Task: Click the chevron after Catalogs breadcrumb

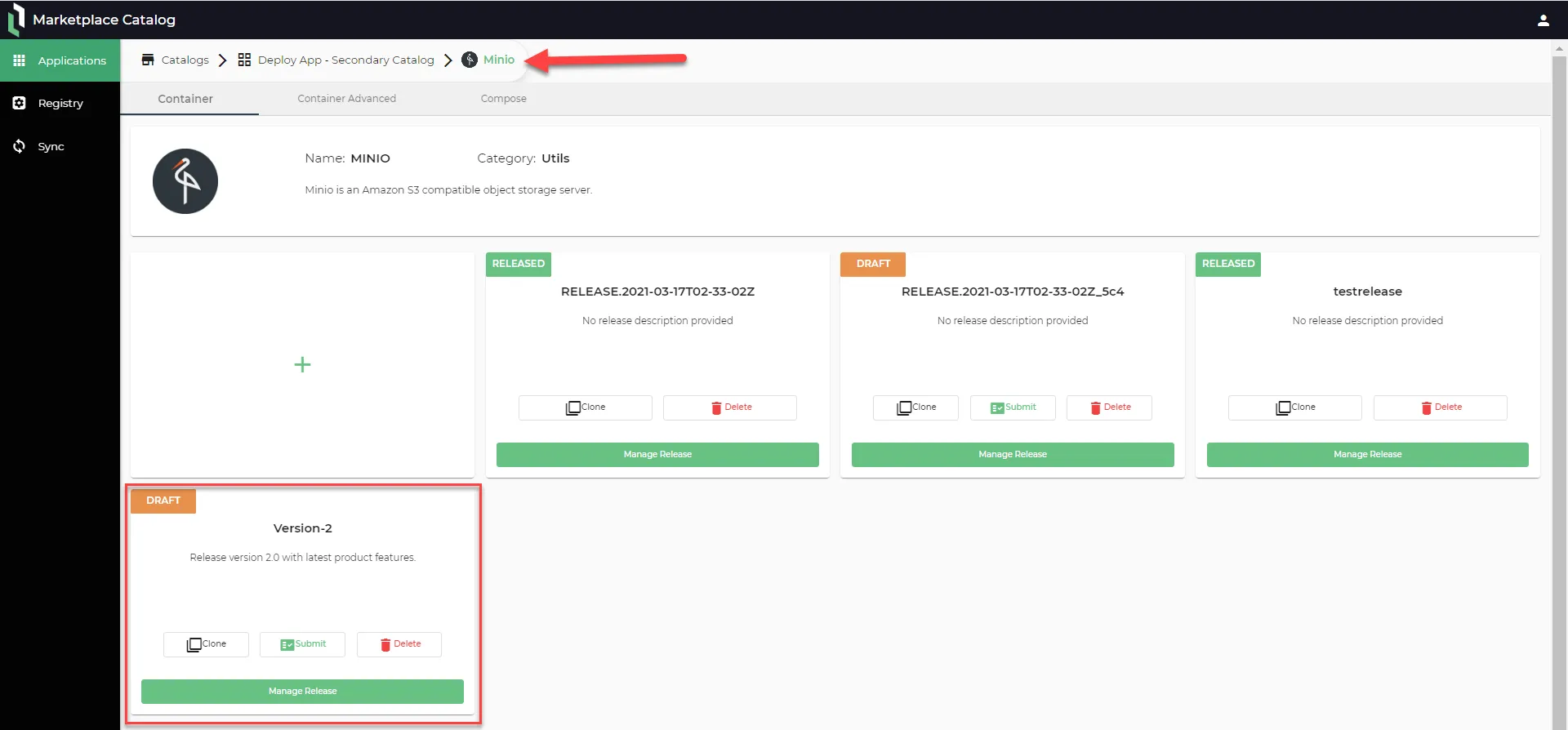Action: click(x=222, y=60)
